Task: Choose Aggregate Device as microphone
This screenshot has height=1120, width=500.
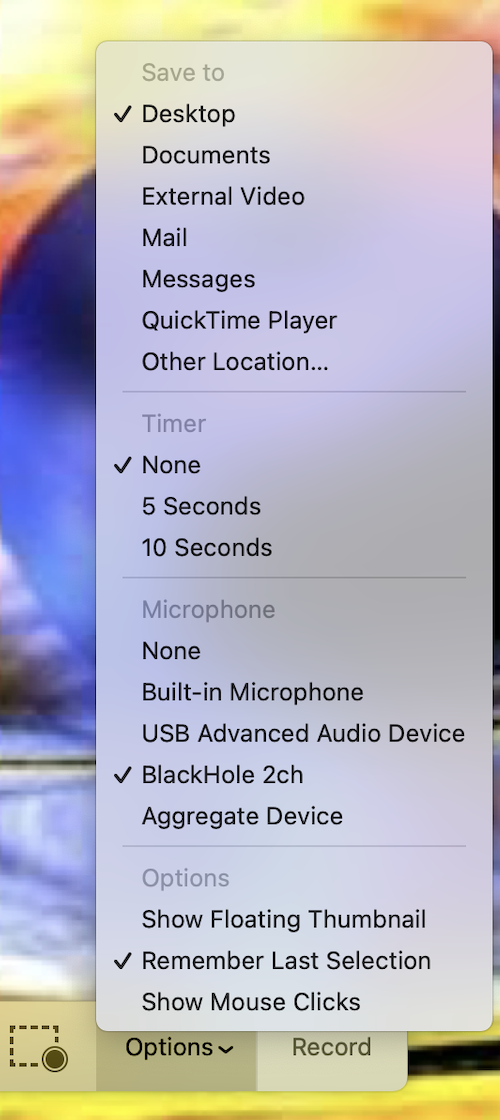Action: 294,816
